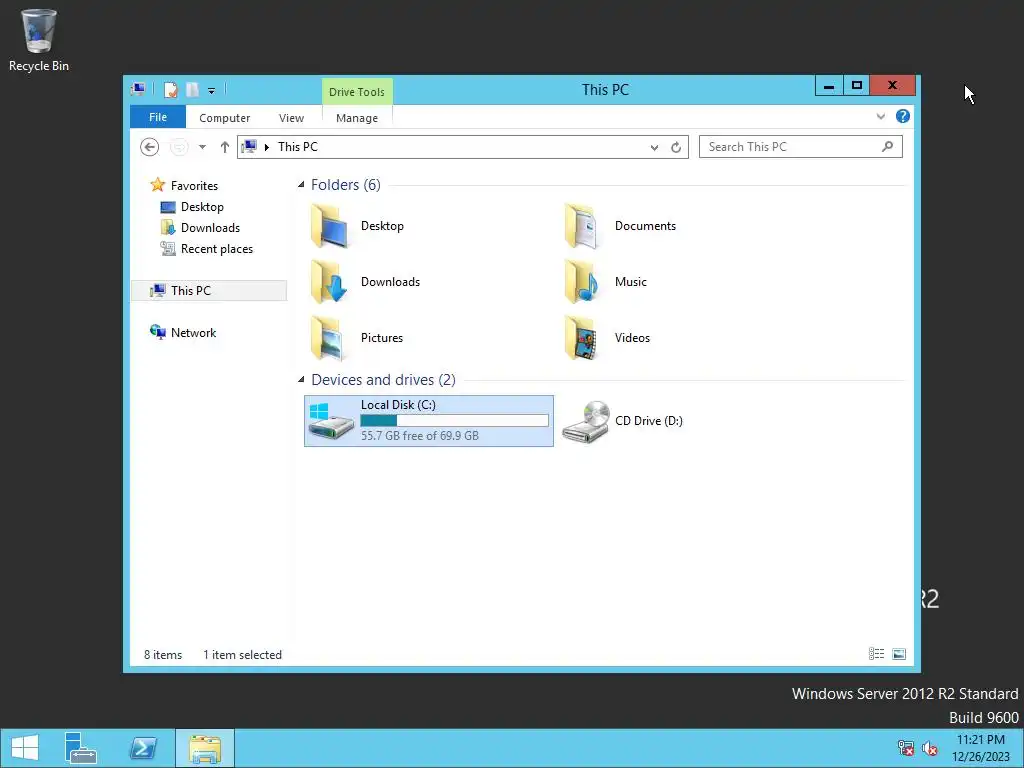
Task: Open the recent locations dropdown arrow
Action: point(202,147)
